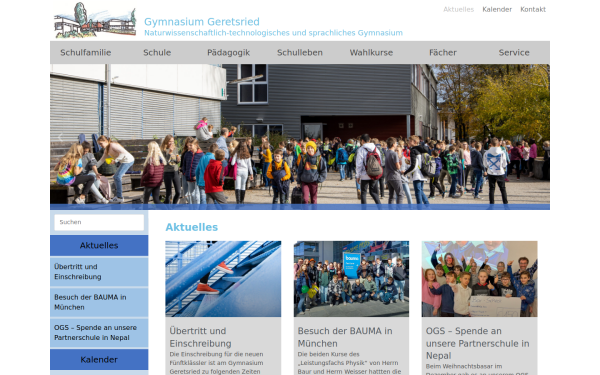
Task: Open sidebar item OGS – Spende an Partnerschule
Action: (99, 333)
